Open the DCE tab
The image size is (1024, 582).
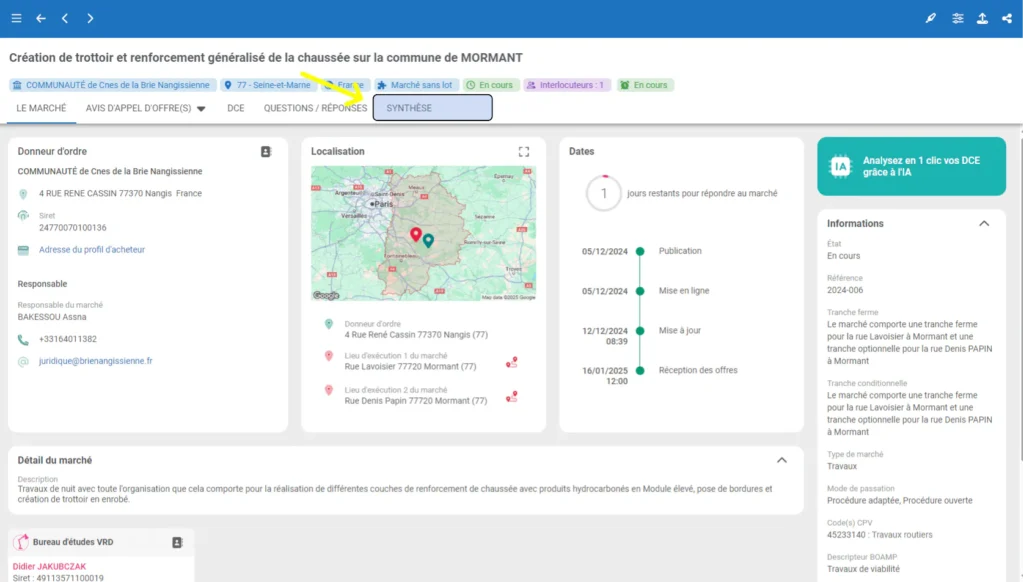click(235, 108)
